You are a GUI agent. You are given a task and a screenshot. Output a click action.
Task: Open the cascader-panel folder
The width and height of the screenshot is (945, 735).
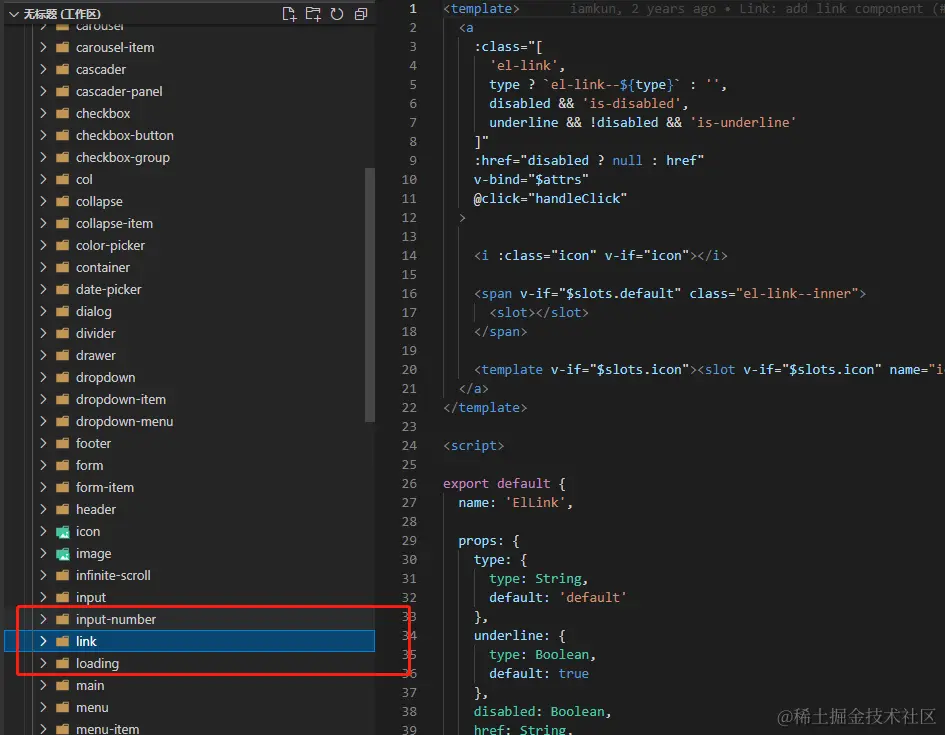[189, 91]
